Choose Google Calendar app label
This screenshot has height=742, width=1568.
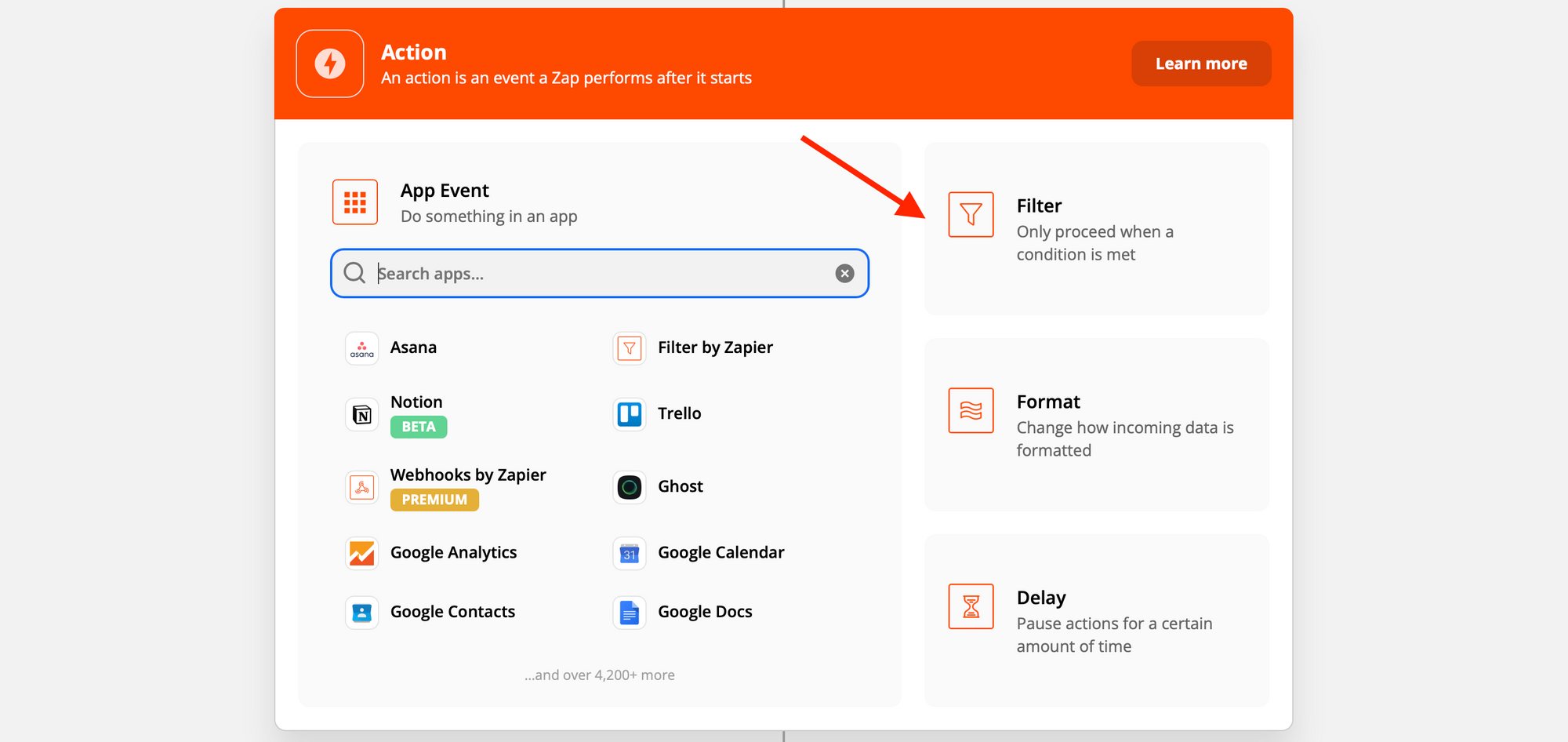tap(721, 553)
